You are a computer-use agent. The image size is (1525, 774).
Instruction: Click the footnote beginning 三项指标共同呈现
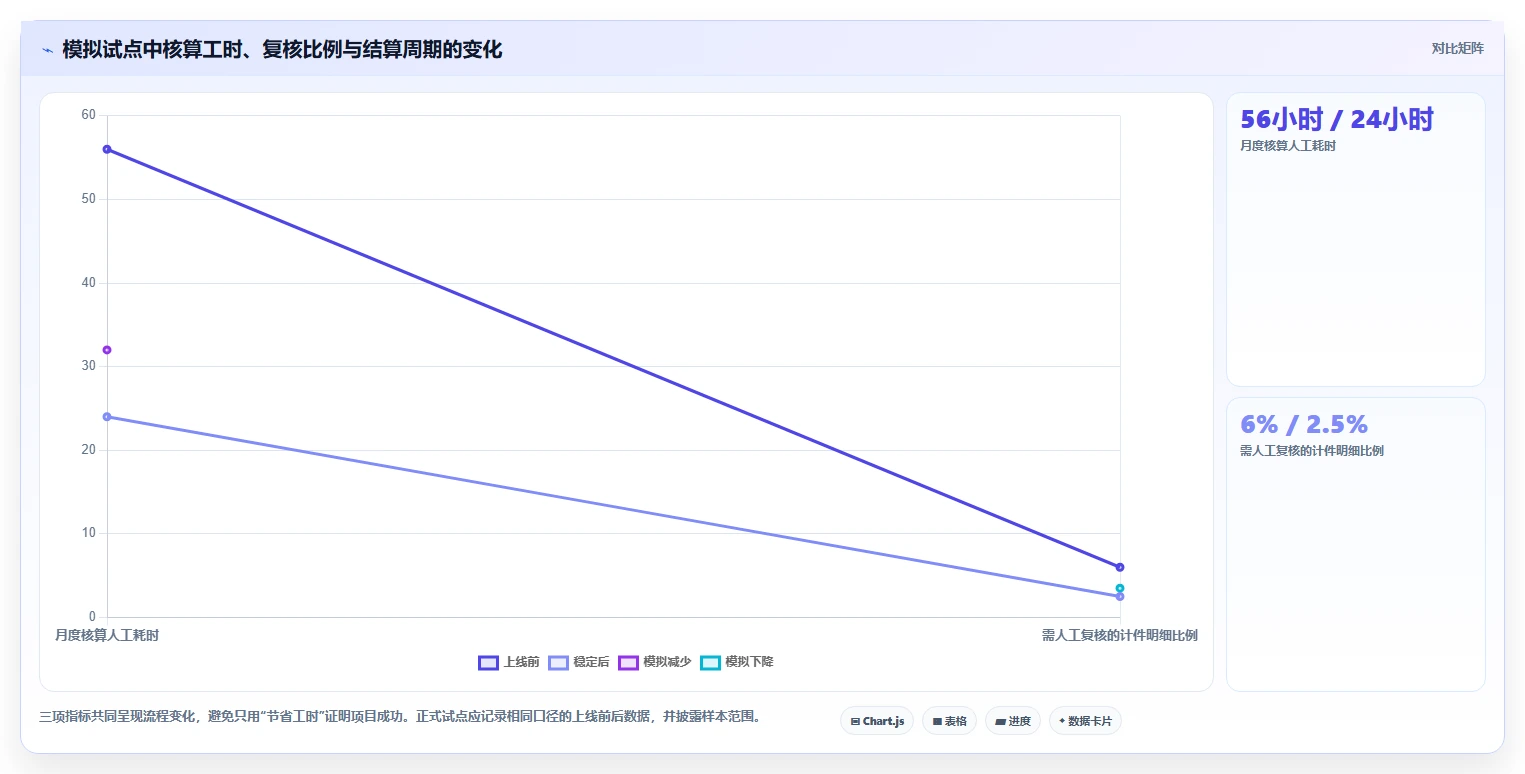pyautogui.click(x=400, y=717)
